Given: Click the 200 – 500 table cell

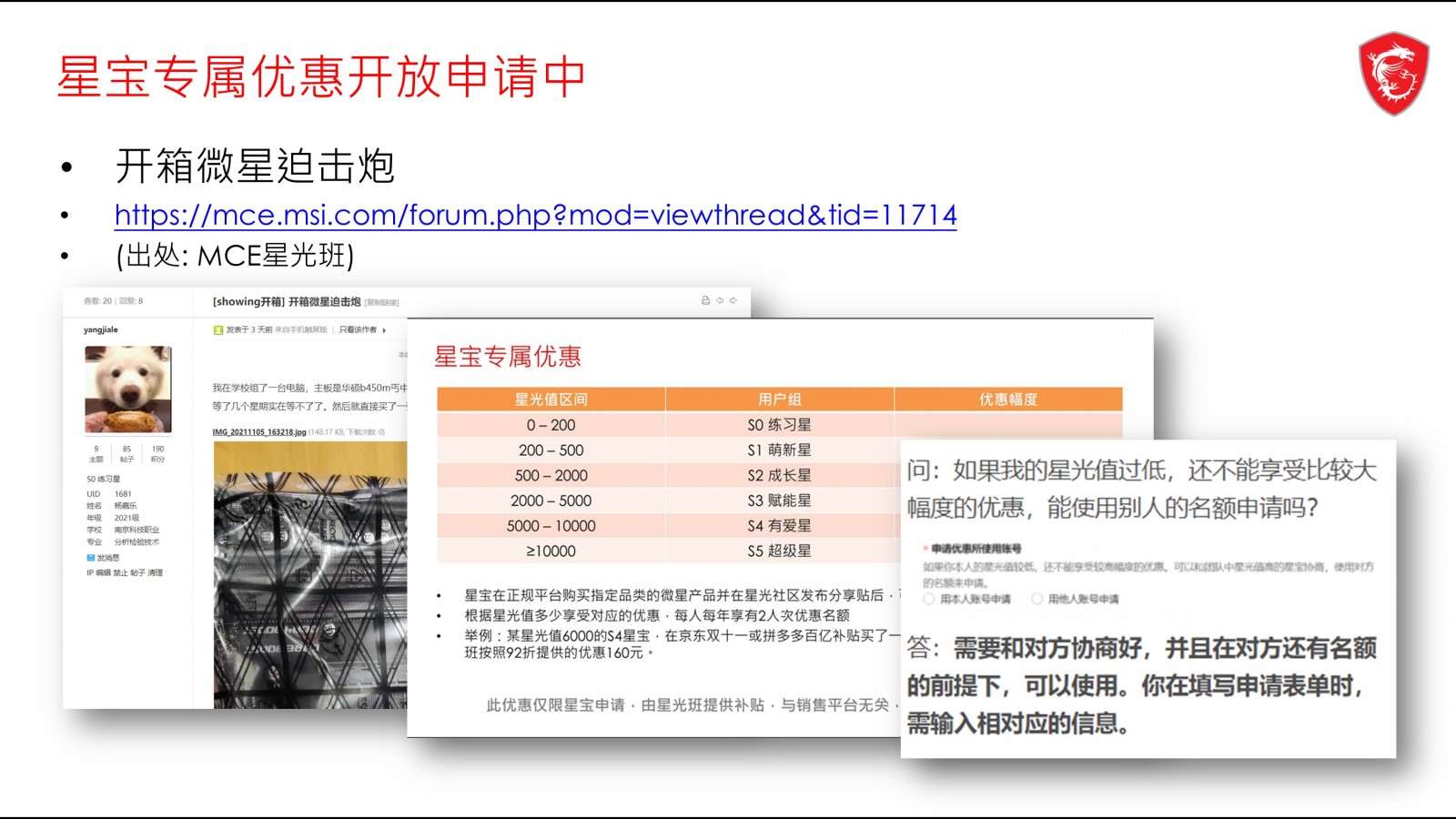Looking at the screenshot, I should [551, 450].
